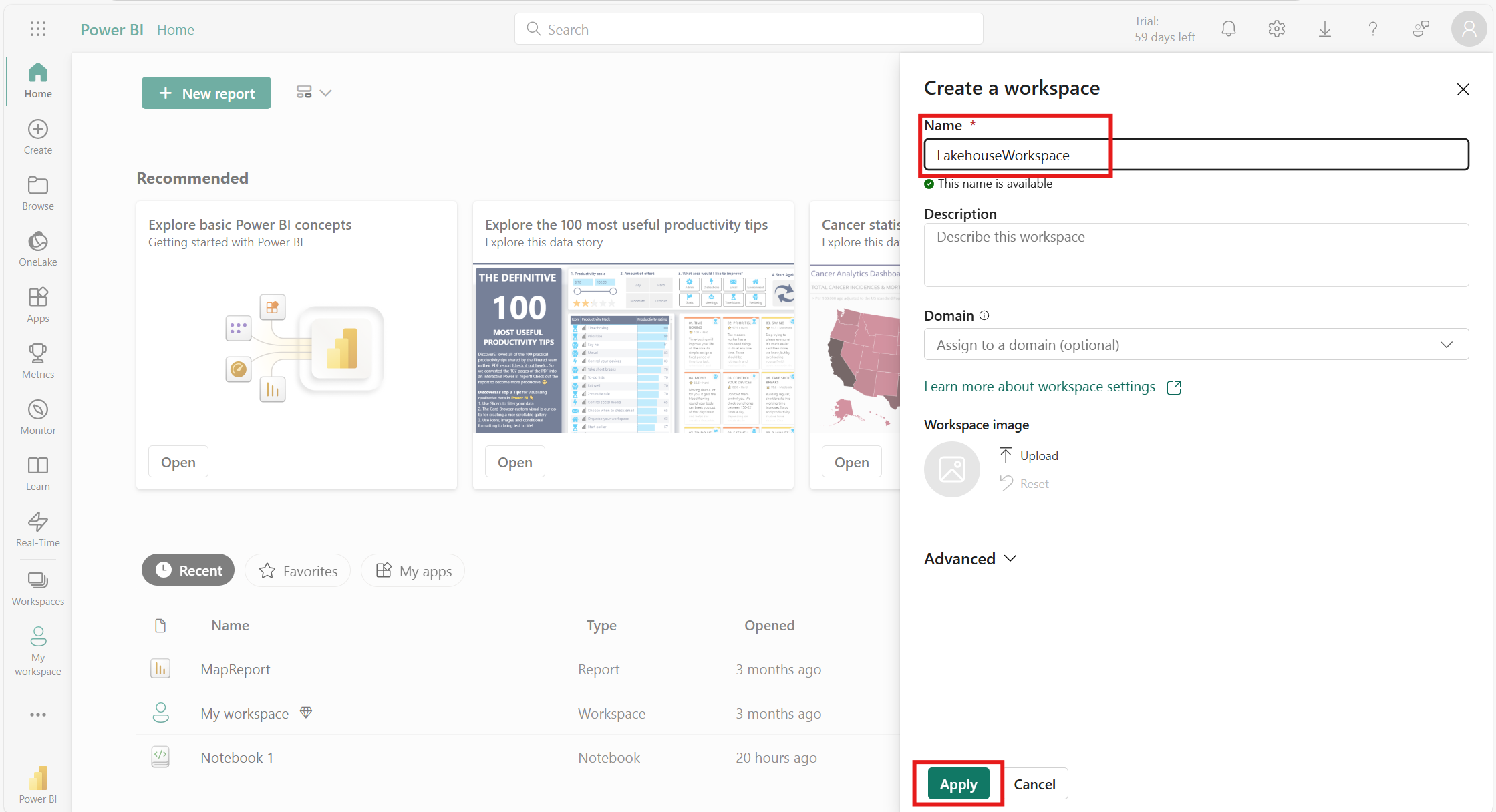Click the notifications bell icon

coord(1228,29)
